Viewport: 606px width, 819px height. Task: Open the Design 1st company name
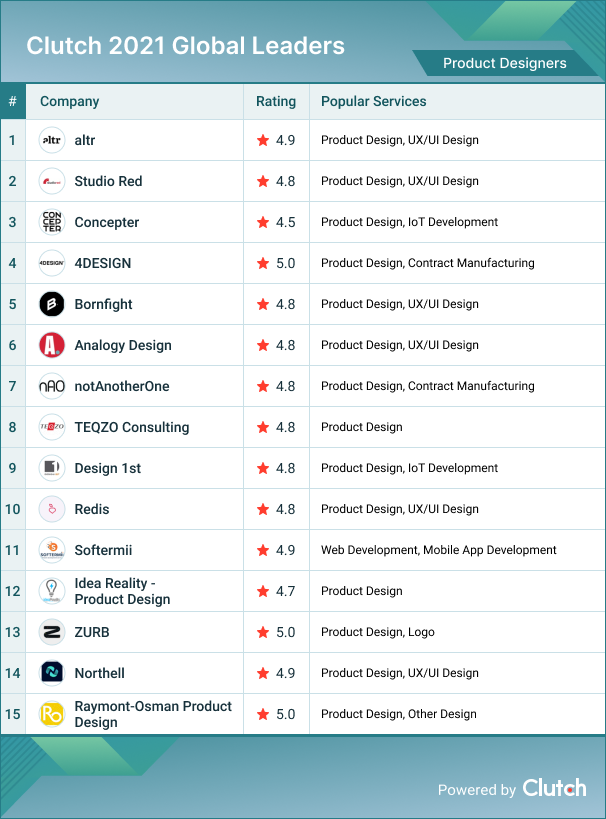pos(108,468)
